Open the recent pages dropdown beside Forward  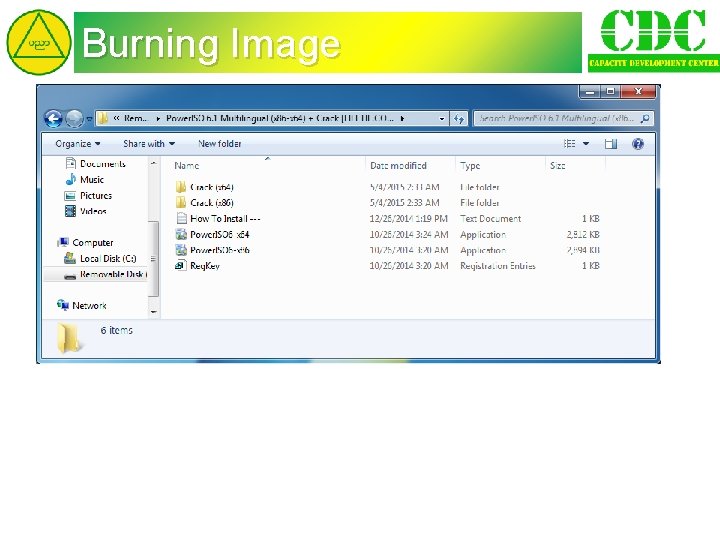point(89,119)
